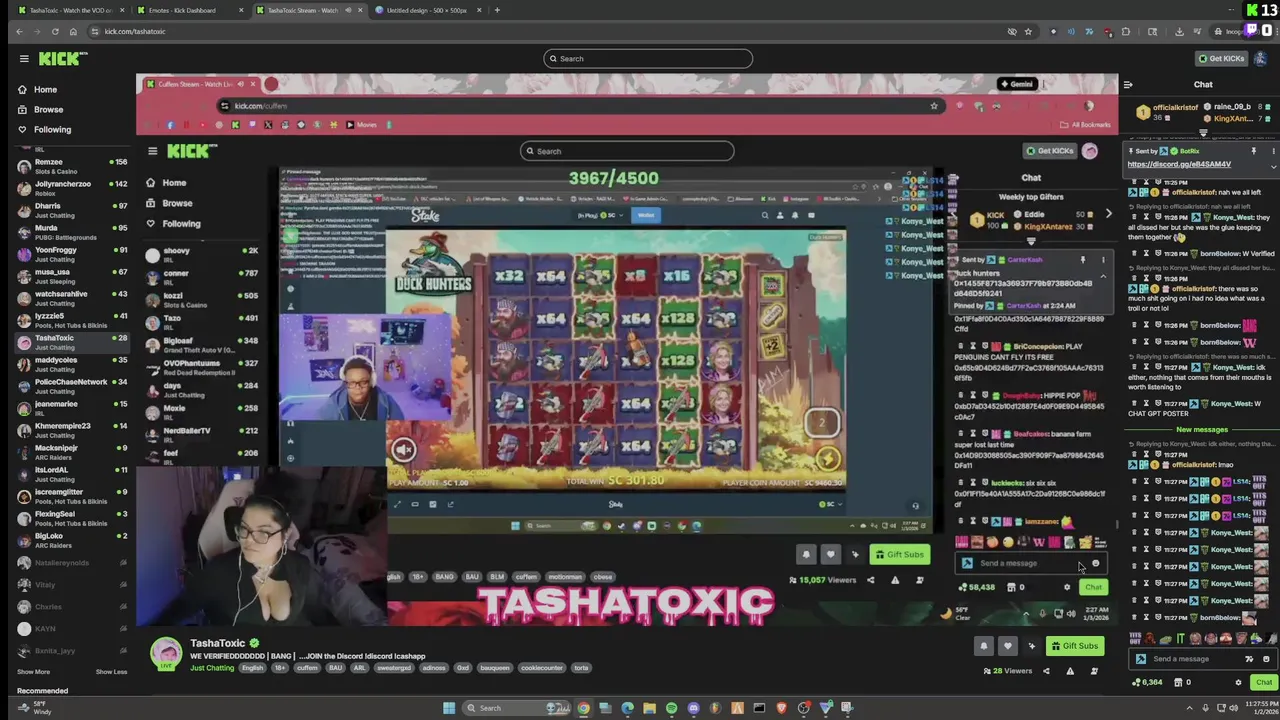Open browser downloads icon
1280x720 pixels.
pyautogui.click(x=1179, y=32)
